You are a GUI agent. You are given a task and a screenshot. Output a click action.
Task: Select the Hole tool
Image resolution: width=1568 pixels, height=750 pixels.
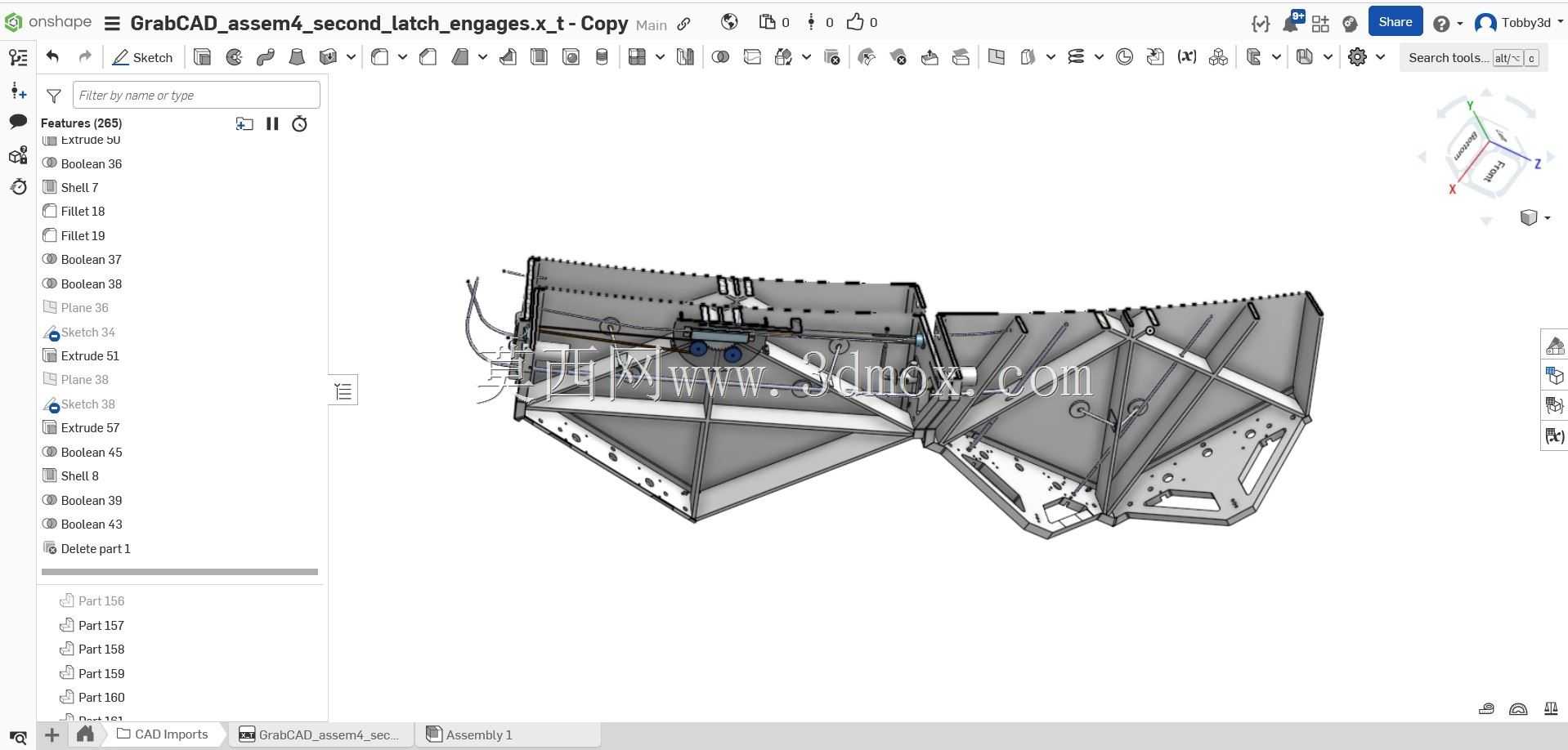tap(571, 57)
